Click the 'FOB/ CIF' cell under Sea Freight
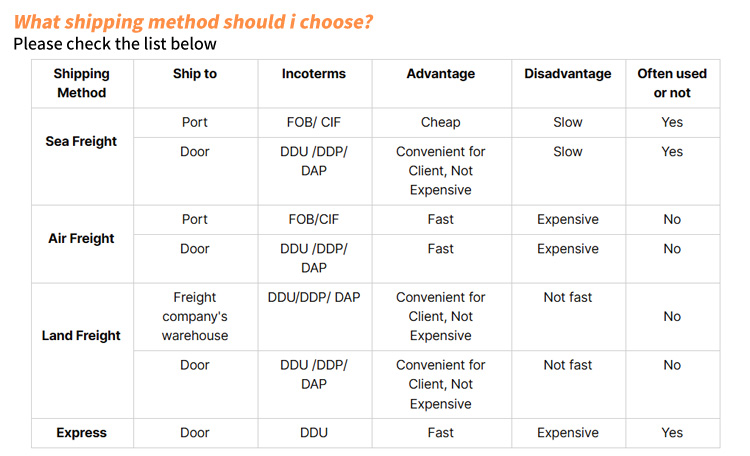 click(x=314, y=122)
